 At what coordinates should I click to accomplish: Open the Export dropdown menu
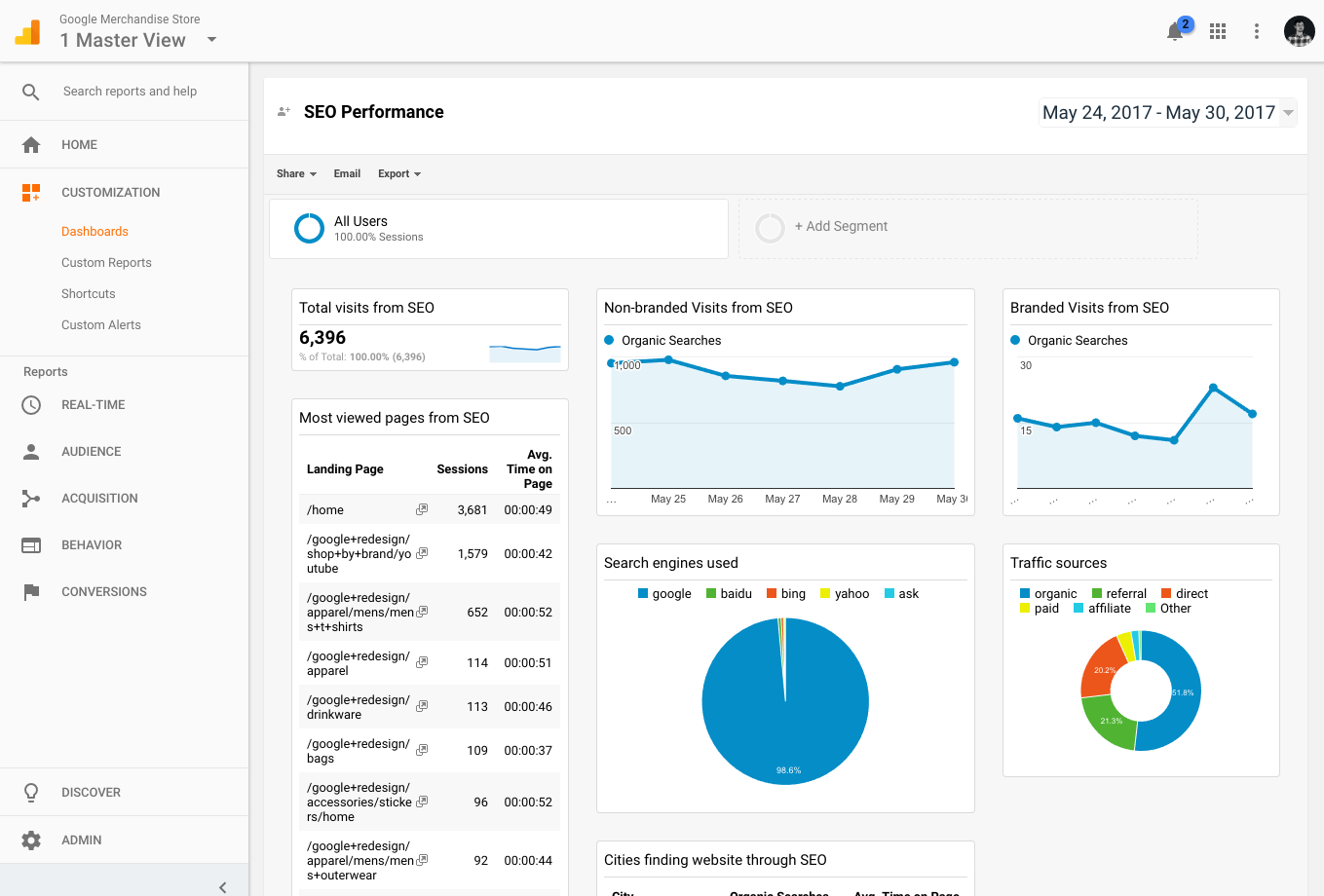coord(399,174)
